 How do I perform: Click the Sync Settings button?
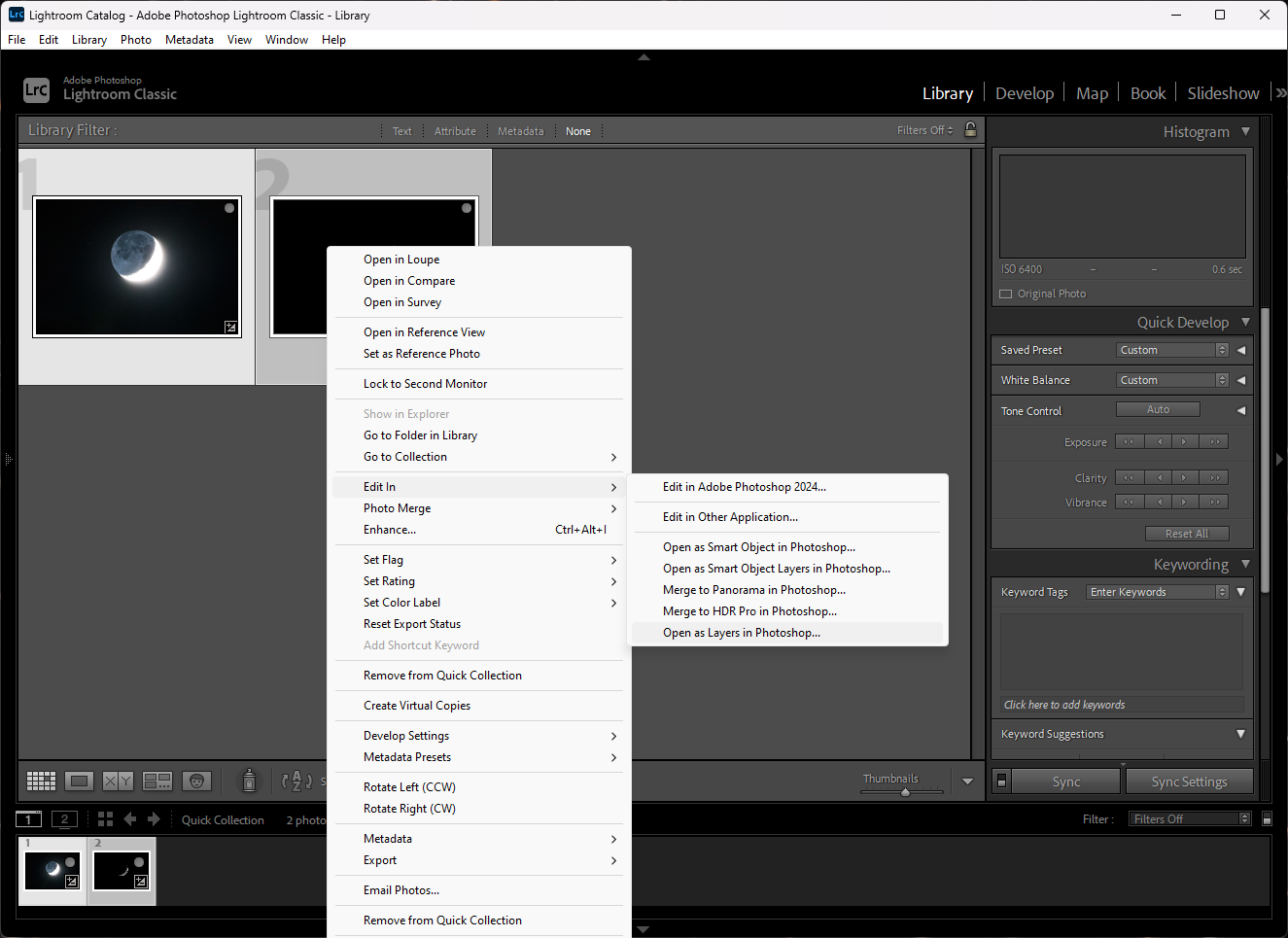click(x=1189, y=782)
